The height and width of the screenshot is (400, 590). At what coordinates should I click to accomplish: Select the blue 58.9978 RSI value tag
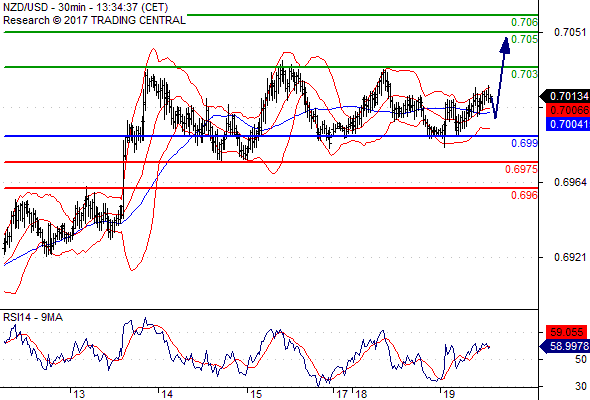pyautogui.click(x=565, y=346)
